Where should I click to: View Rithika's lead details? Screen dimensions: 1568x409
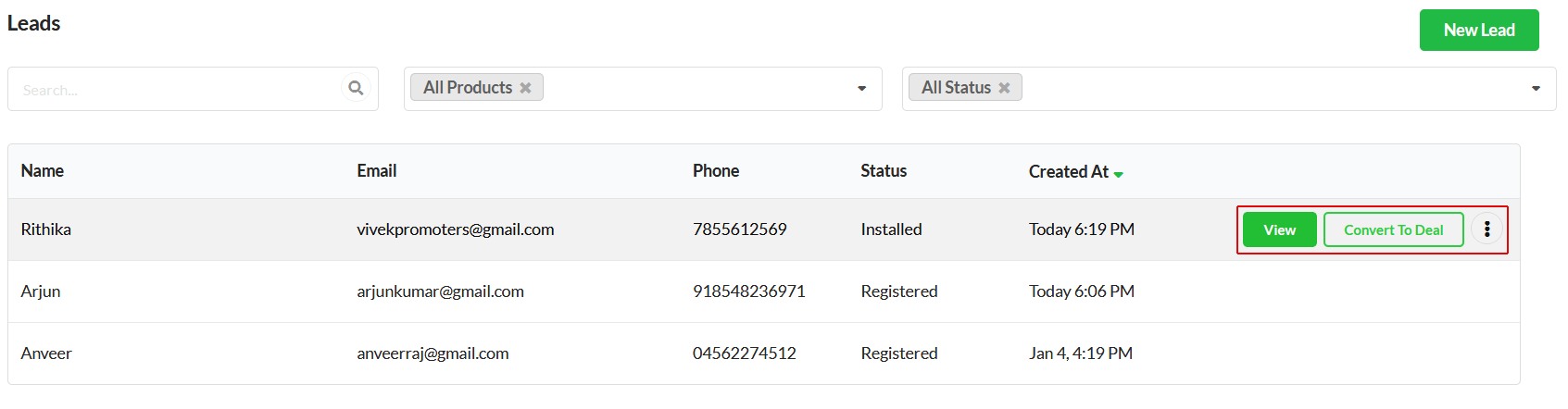pyautogui.click(x=1279, y=229)
